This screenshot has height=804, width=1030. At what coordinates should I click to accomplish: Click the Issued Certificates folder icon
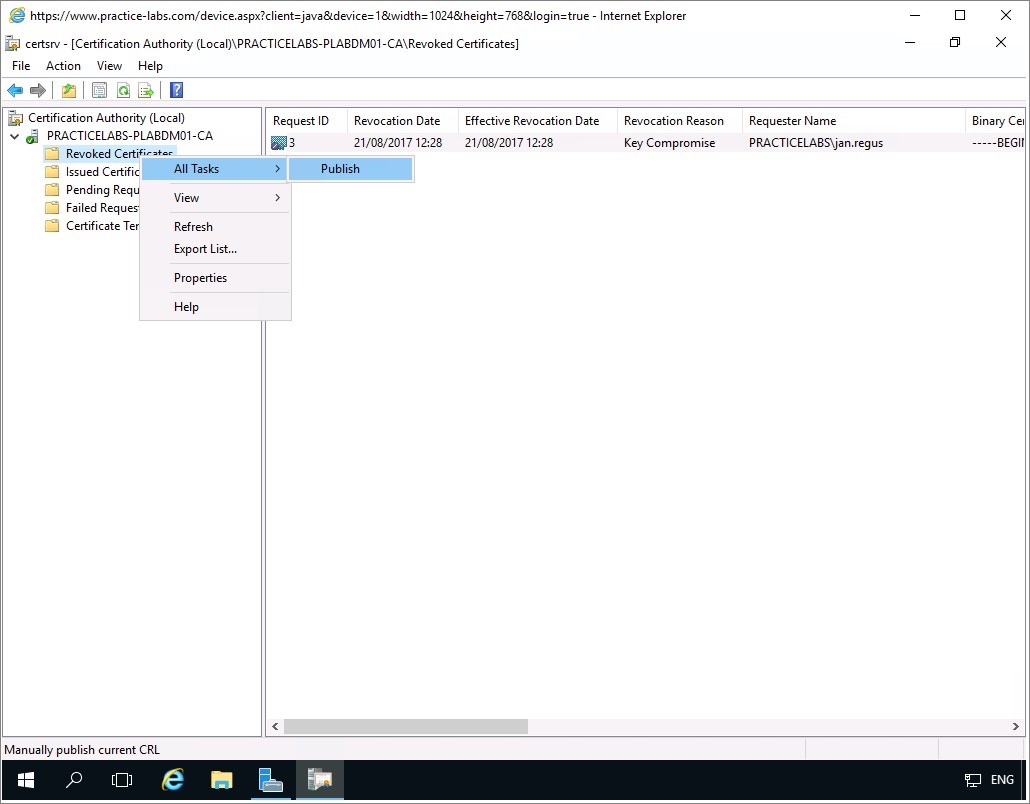pyautogui.click(x=52, y=172)
